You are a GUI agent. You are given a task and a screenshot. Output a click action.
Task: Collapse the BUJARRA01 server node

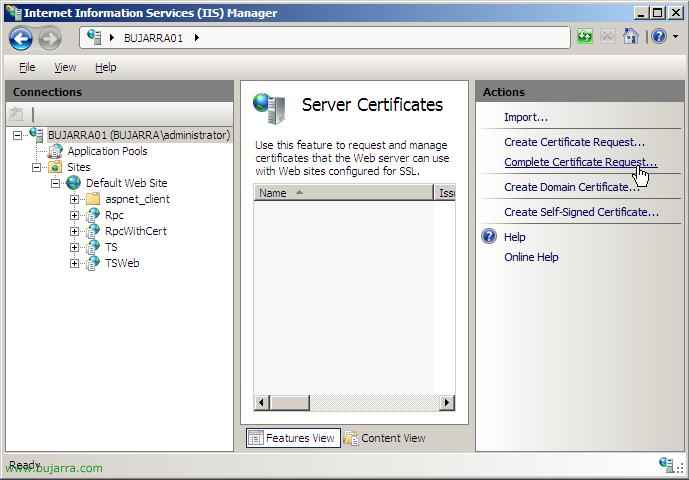[17, 135]
